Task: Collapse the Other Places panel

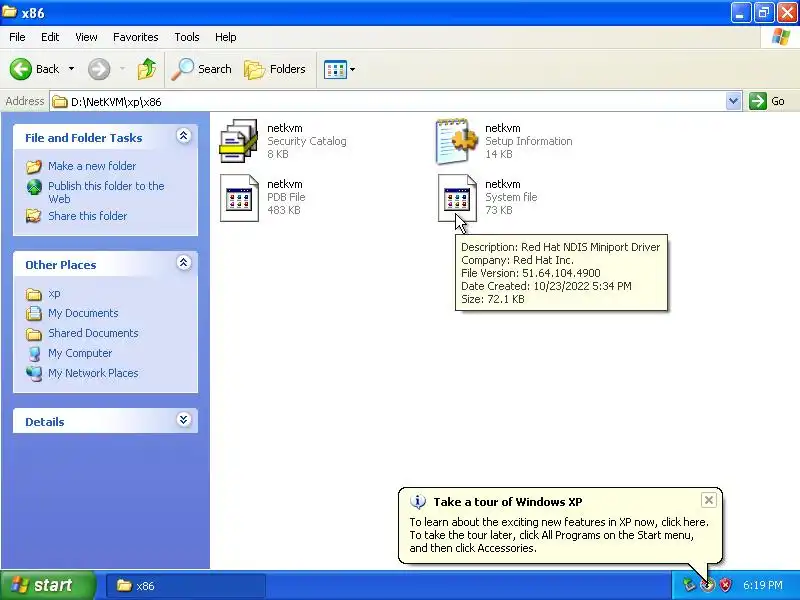Action: 184,262
